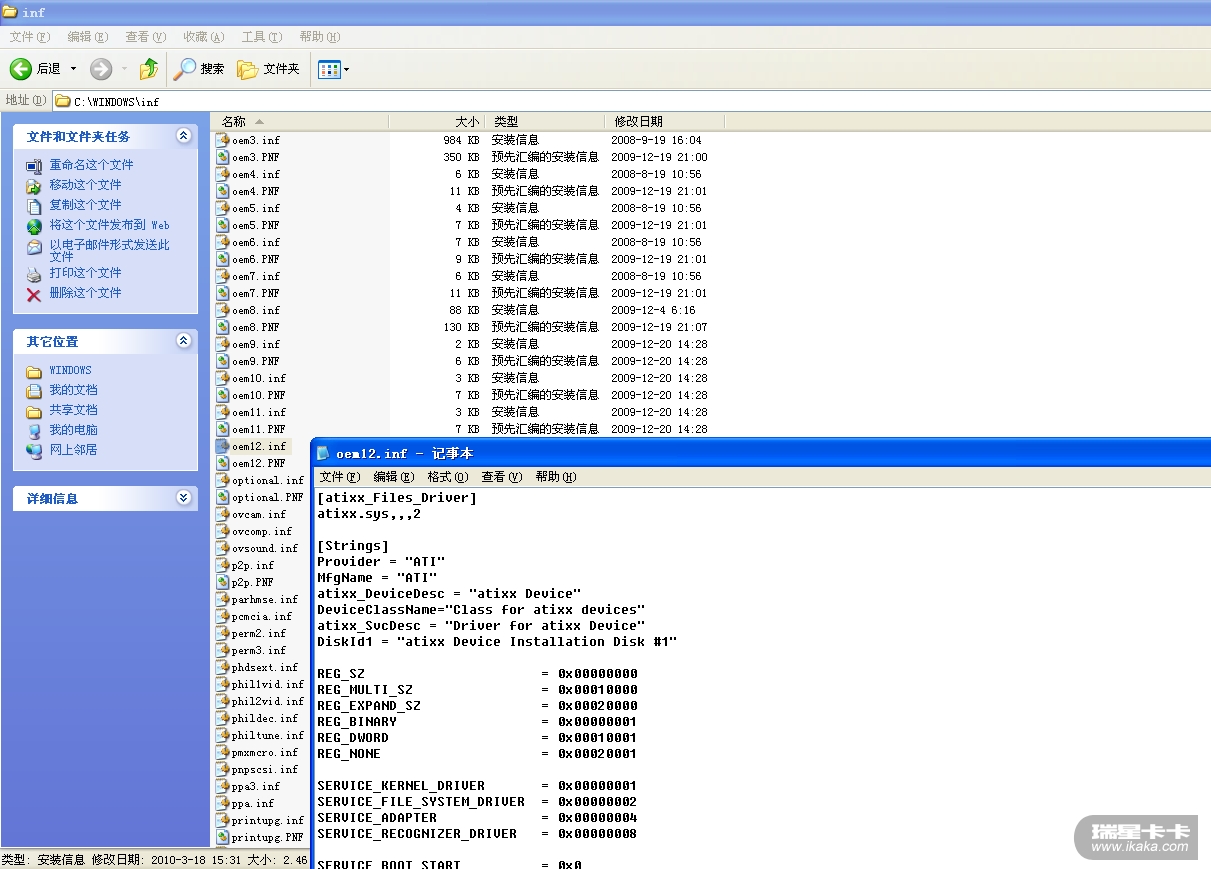Expand the 详细信息 panel
Screen dimensions: 1211x869
pyautogui.click(x=183, y=498)
